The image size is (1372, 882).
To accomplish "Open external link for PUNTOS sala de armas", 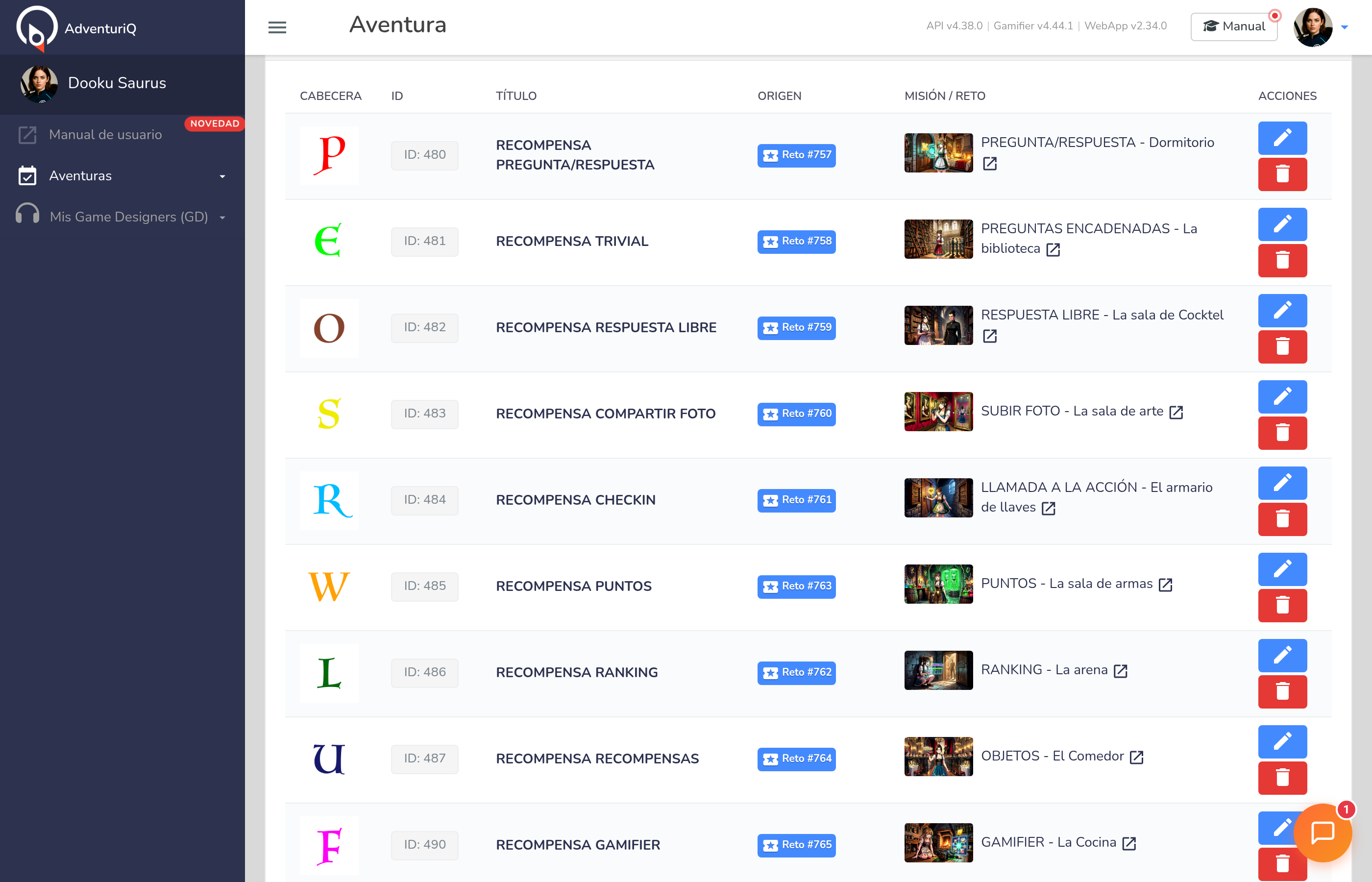I will tap(1165, 585).
